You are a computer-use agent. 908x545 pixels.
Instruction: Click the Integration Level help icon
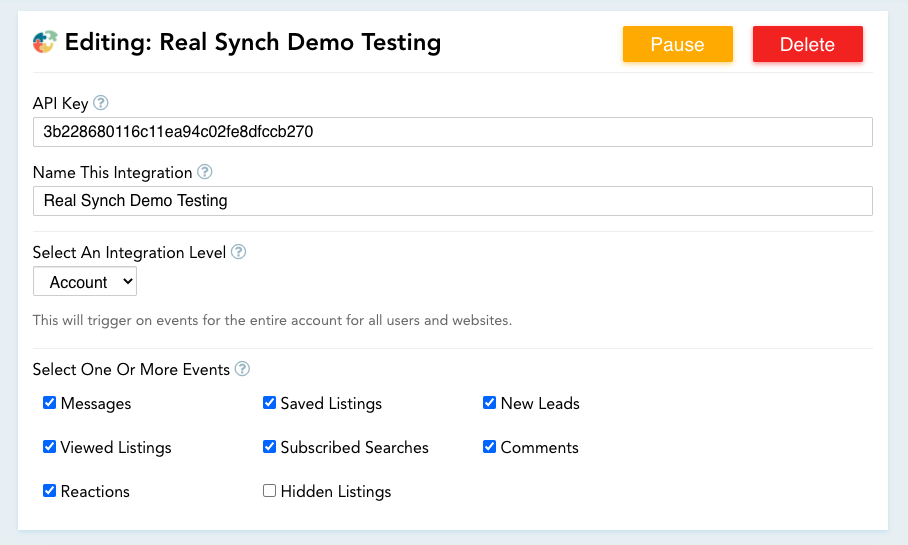[x=239, y=252]
